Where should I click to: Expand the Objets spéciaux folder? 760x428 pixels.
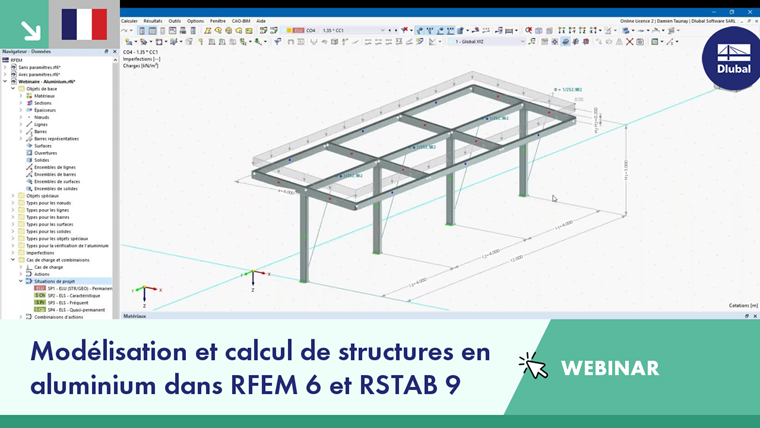coord(13,196)
